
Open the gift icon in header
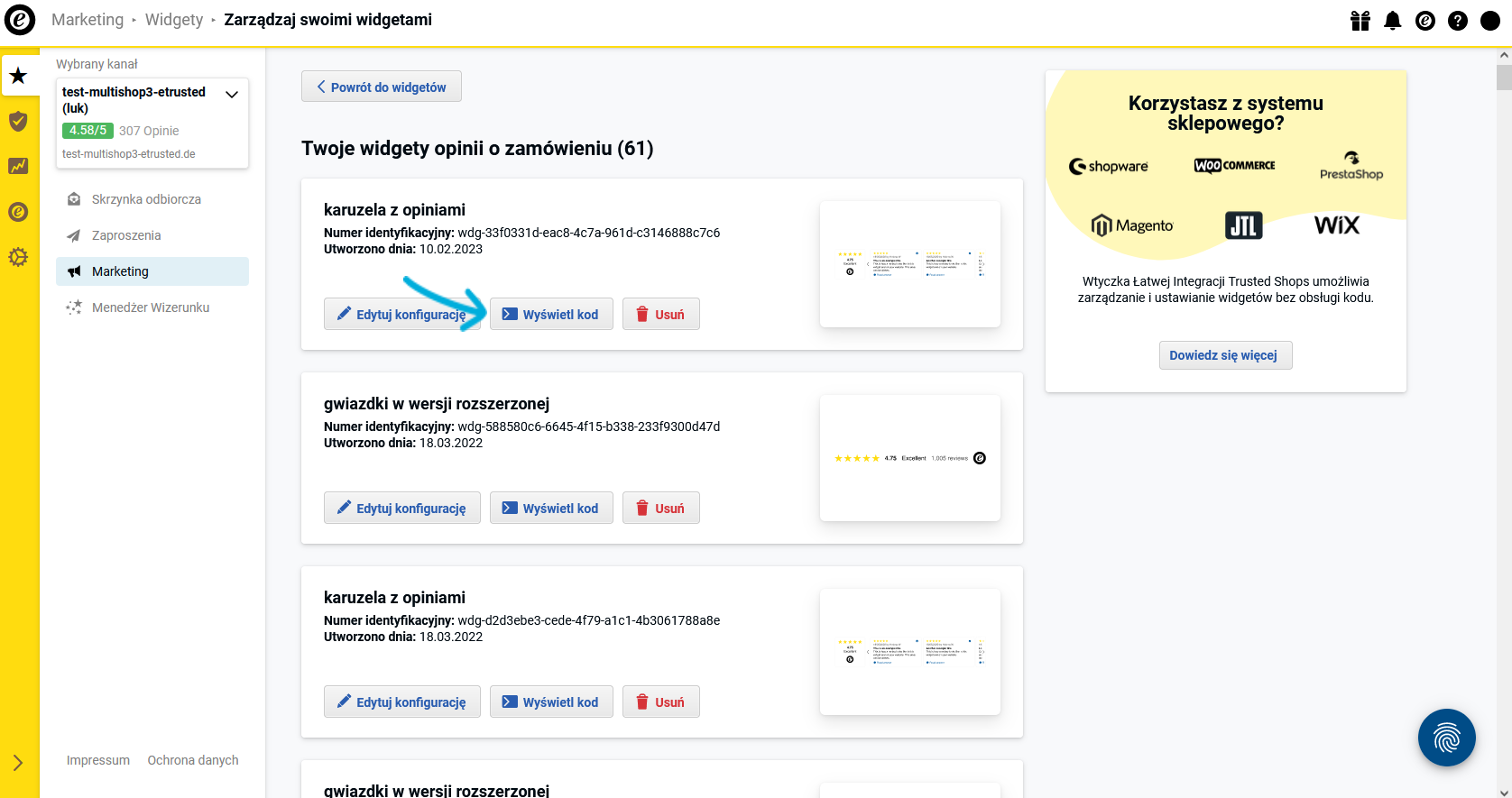tap(1360, 20)
